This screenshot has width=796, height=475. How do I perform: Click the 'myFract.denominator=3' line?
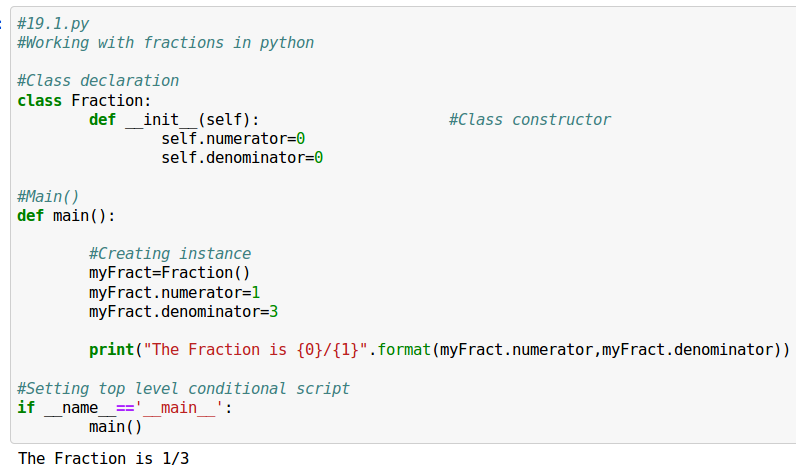[183, 311]
